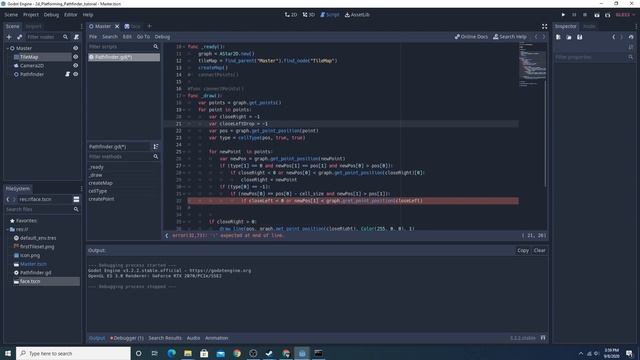This screenshot has width=640, height=360.
Task: Fold the func _ready code block
Action: click(184, 47)
